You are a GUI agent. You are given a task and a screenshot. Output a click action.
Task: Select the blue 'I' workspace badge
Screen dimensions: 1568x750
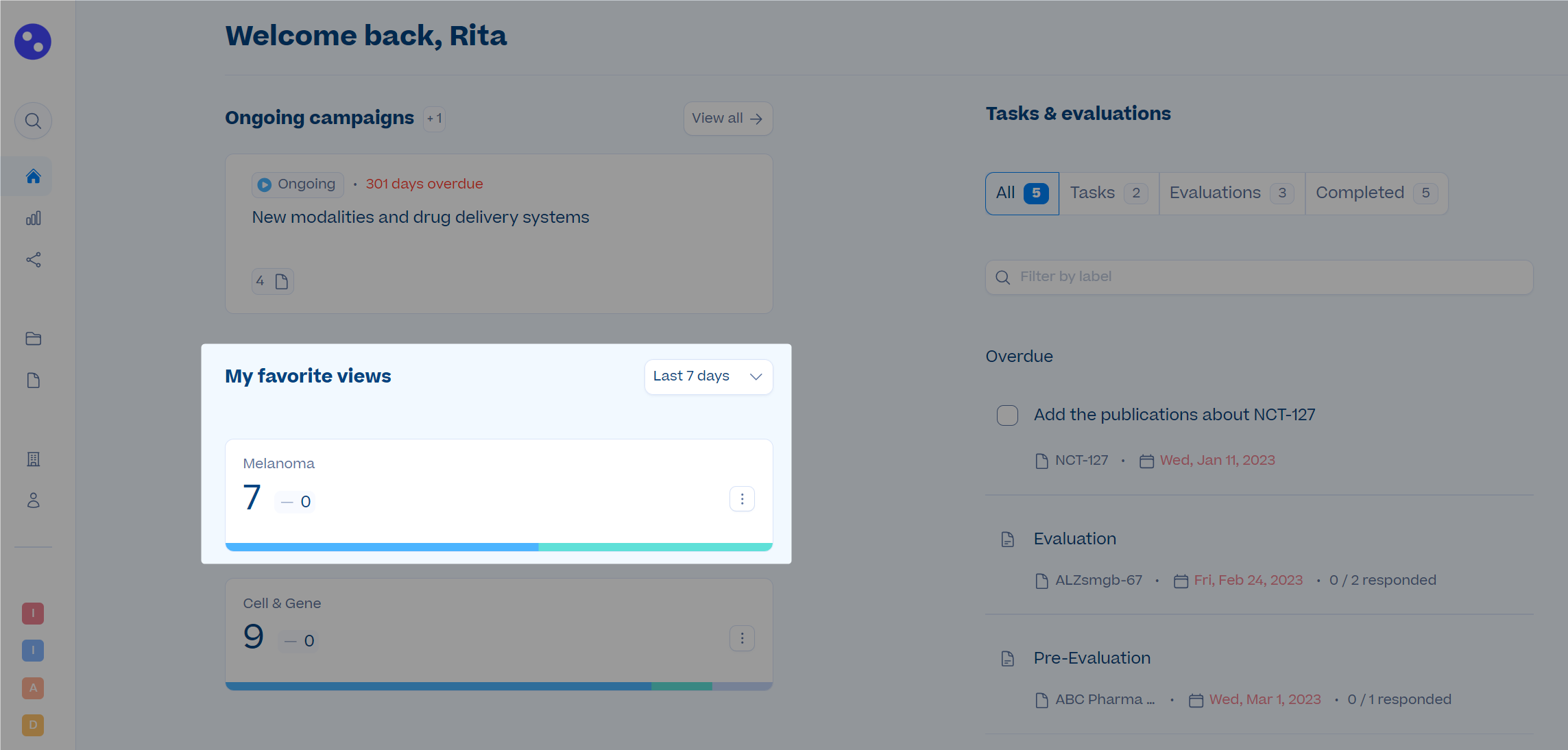[x=33, y=651]
